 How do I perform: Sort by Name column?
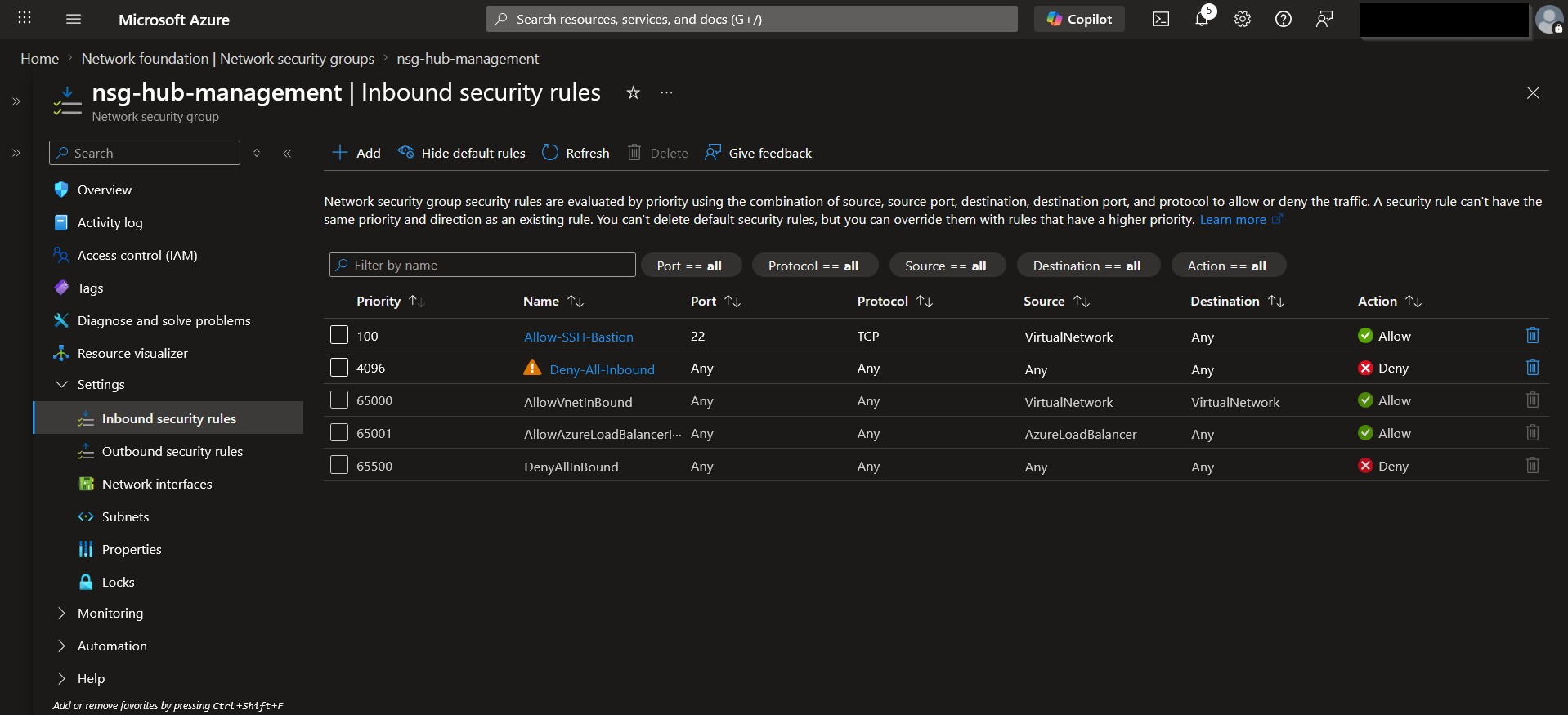(x=553, y=301)
